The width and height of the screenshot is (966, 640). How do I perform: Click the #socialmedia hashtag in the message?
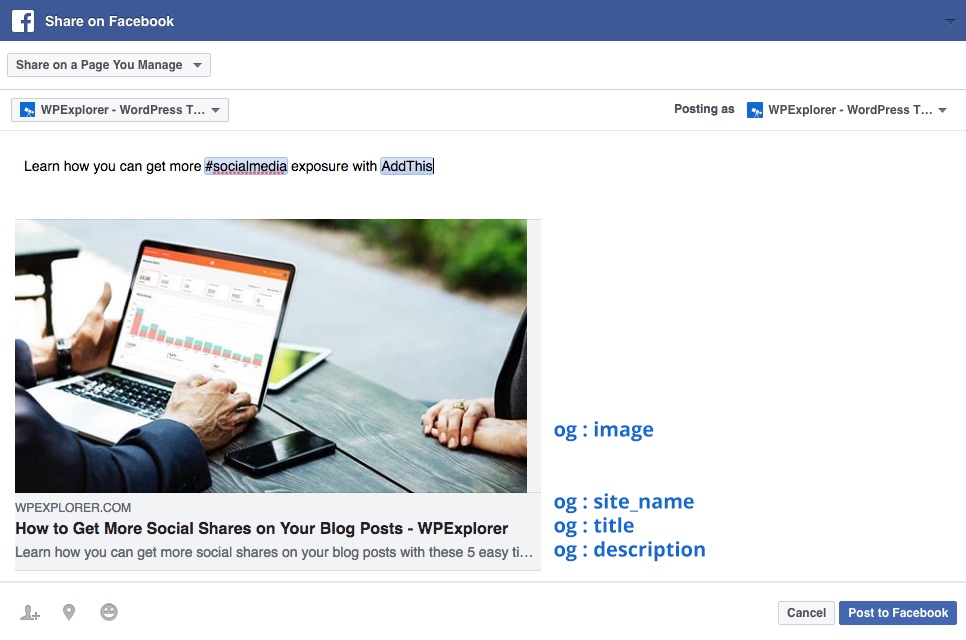246,166
